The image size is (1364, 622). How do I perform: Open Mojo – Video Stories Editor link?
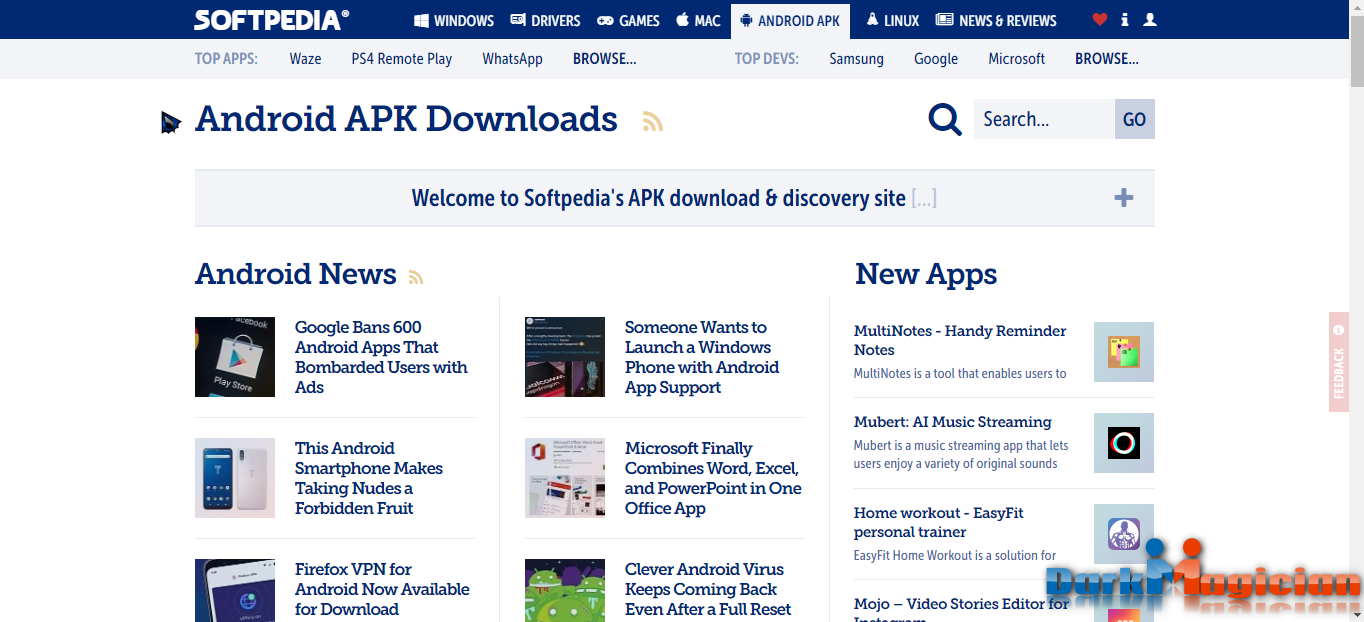coord(961,609)
